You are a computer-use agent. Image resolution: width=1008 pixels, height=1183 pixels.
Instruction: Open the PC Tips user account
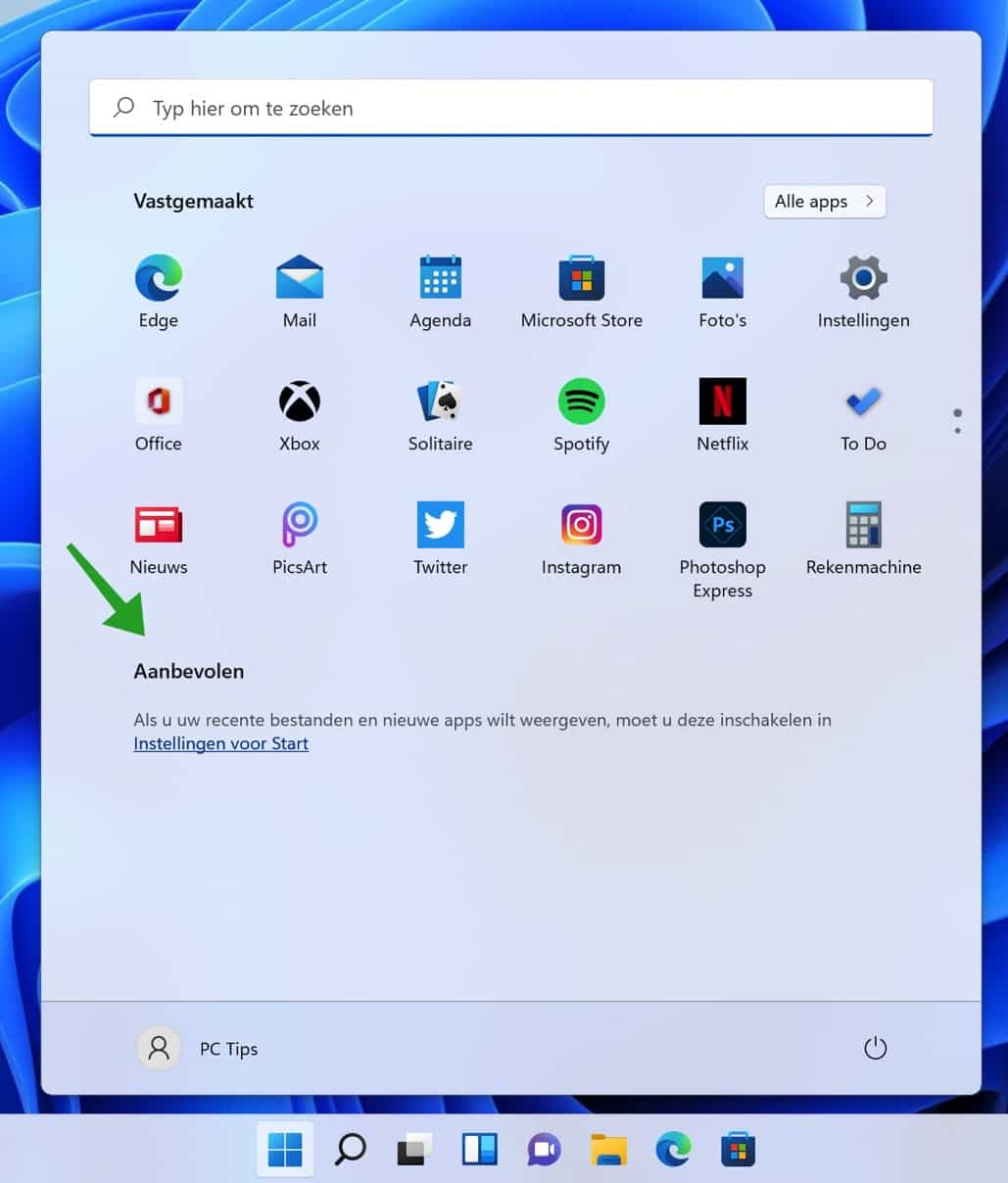tap(198, 1049)
